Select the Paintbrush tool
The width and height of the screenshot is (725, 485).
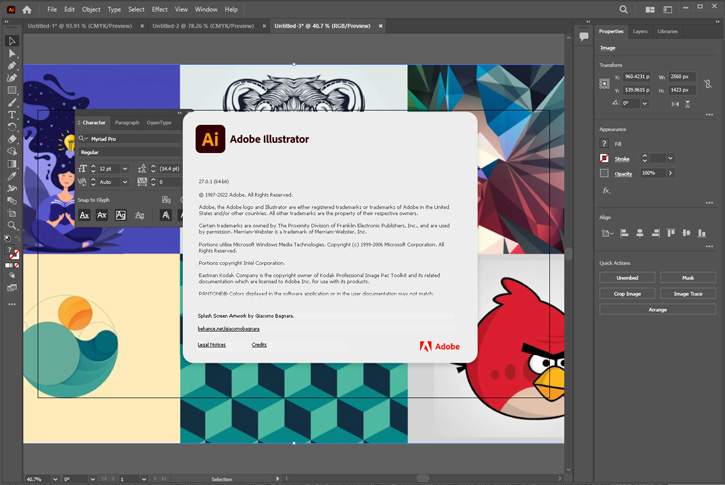tap(12, 102)
